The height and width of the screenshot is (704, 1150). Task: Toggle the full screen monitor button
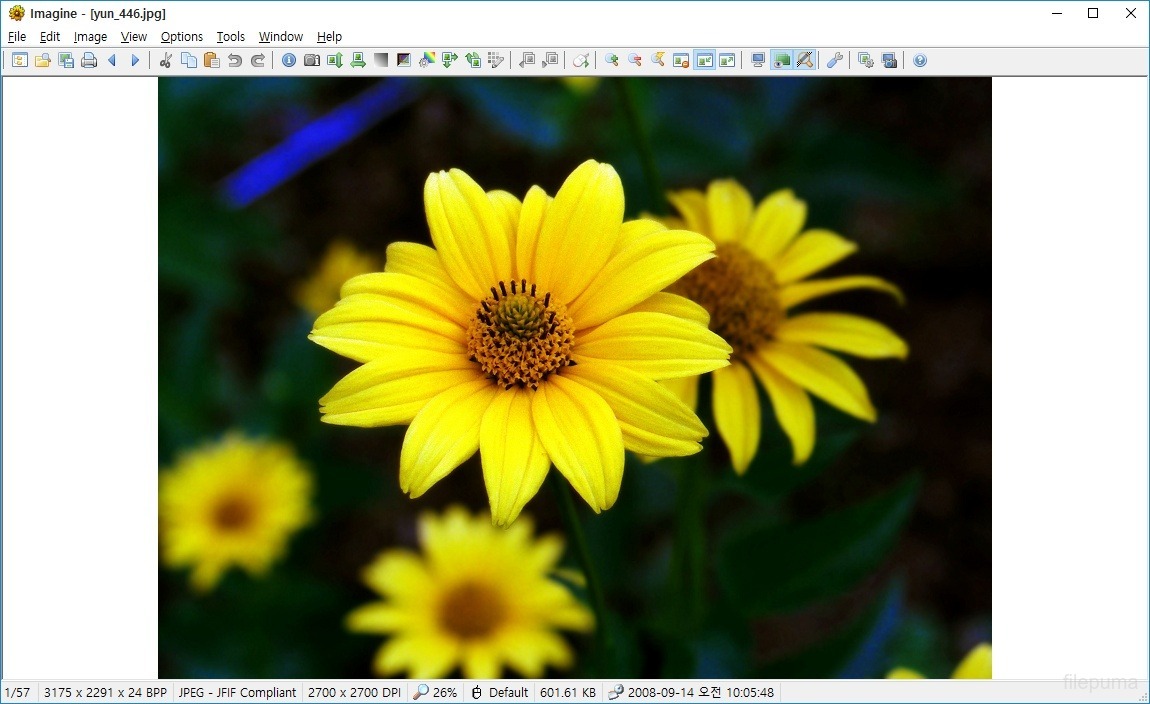click(758, 61)
